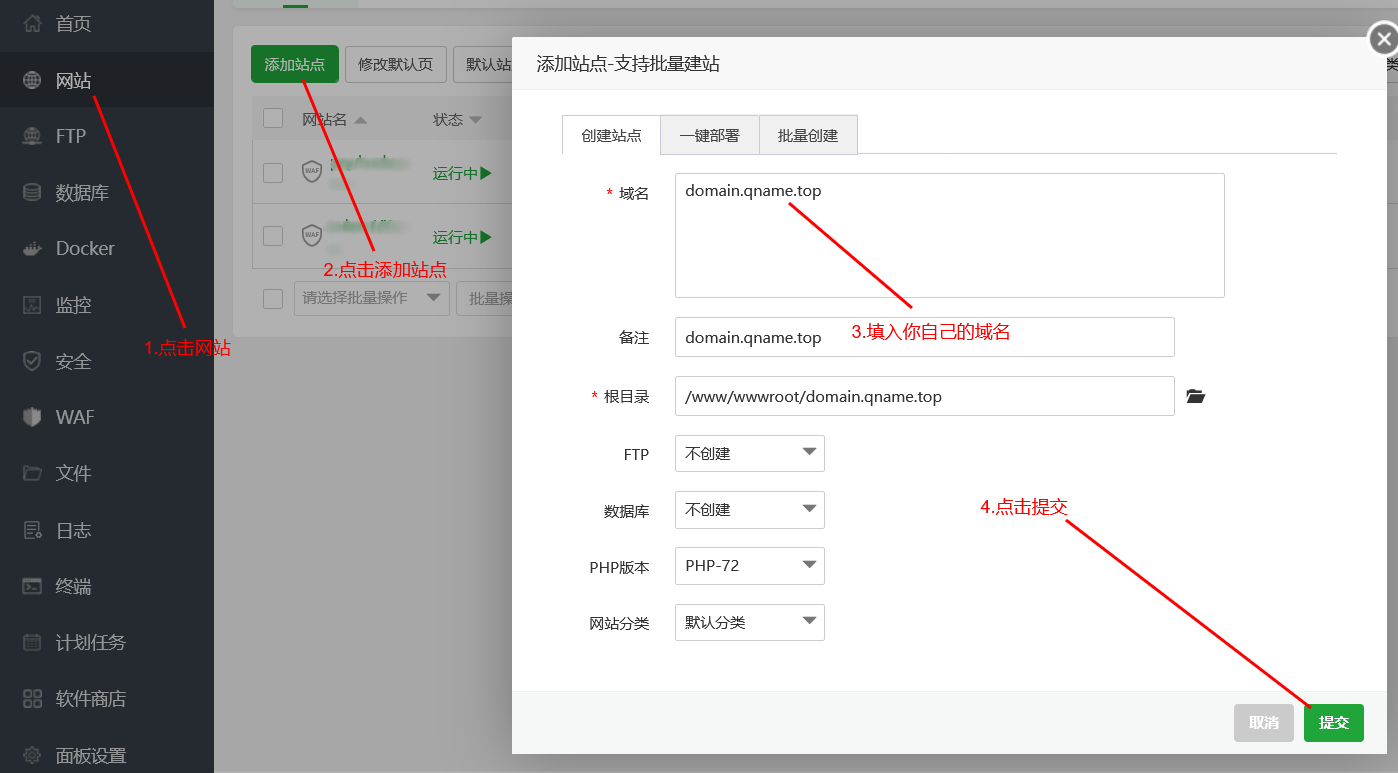Viewport: 1398px width, 773px height.
Task: Click the folder browse icon beside root directory
Action: click(1195, 397)
